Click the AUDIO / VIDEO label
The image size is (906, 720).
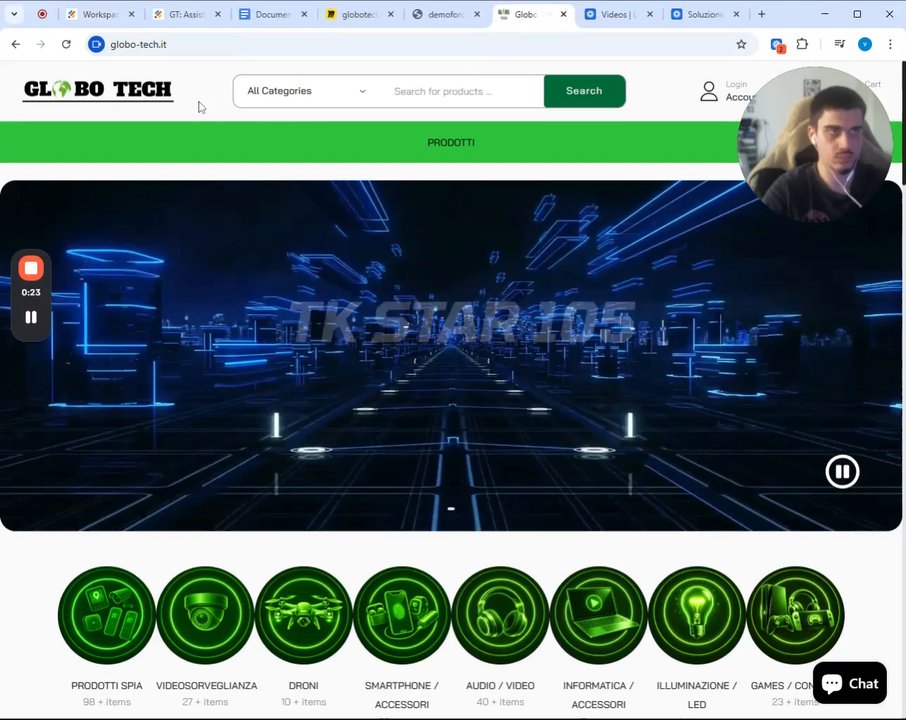pyautogui.click(x=500, y=685)
